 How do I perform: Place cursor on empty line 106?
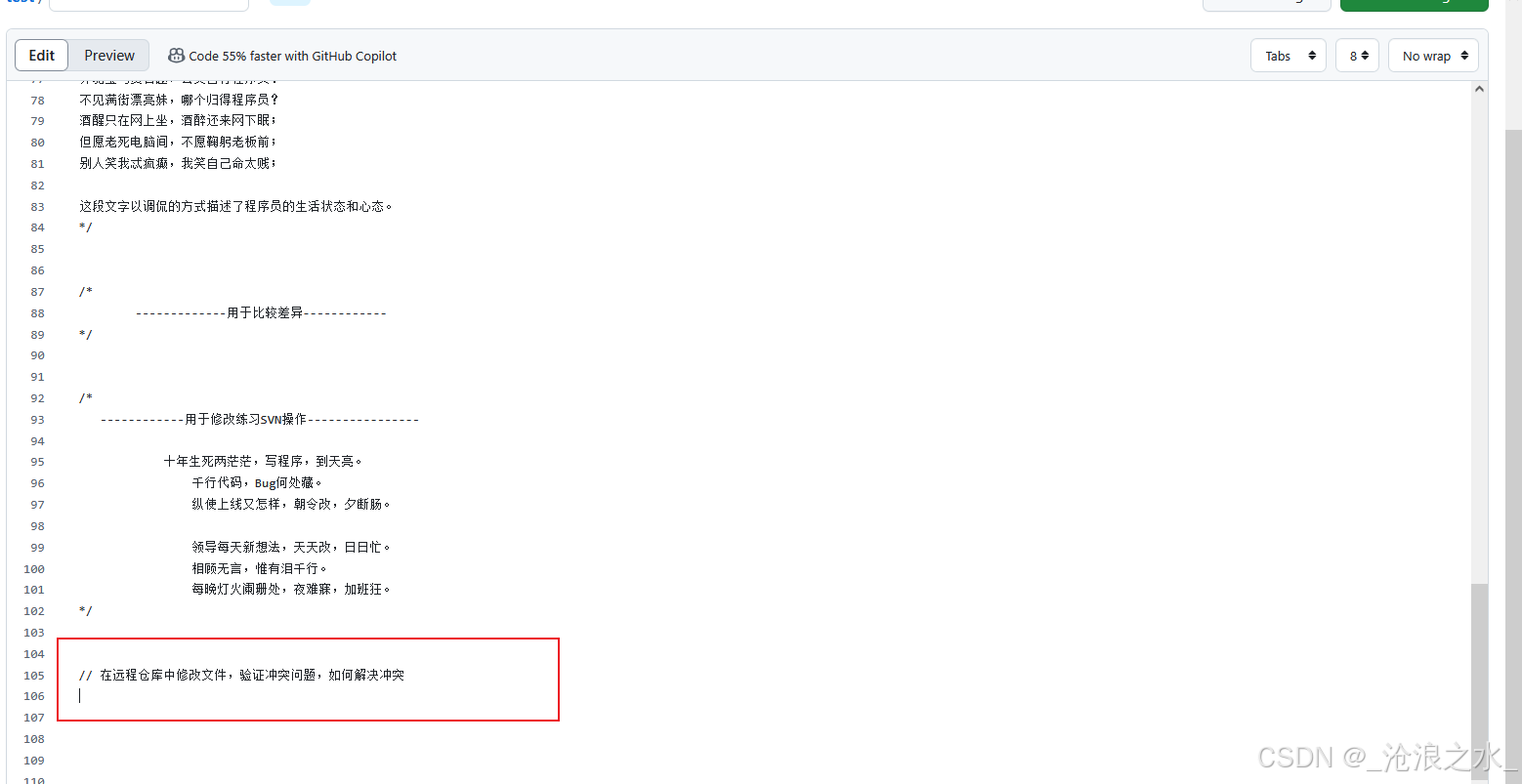coord(293,696)
